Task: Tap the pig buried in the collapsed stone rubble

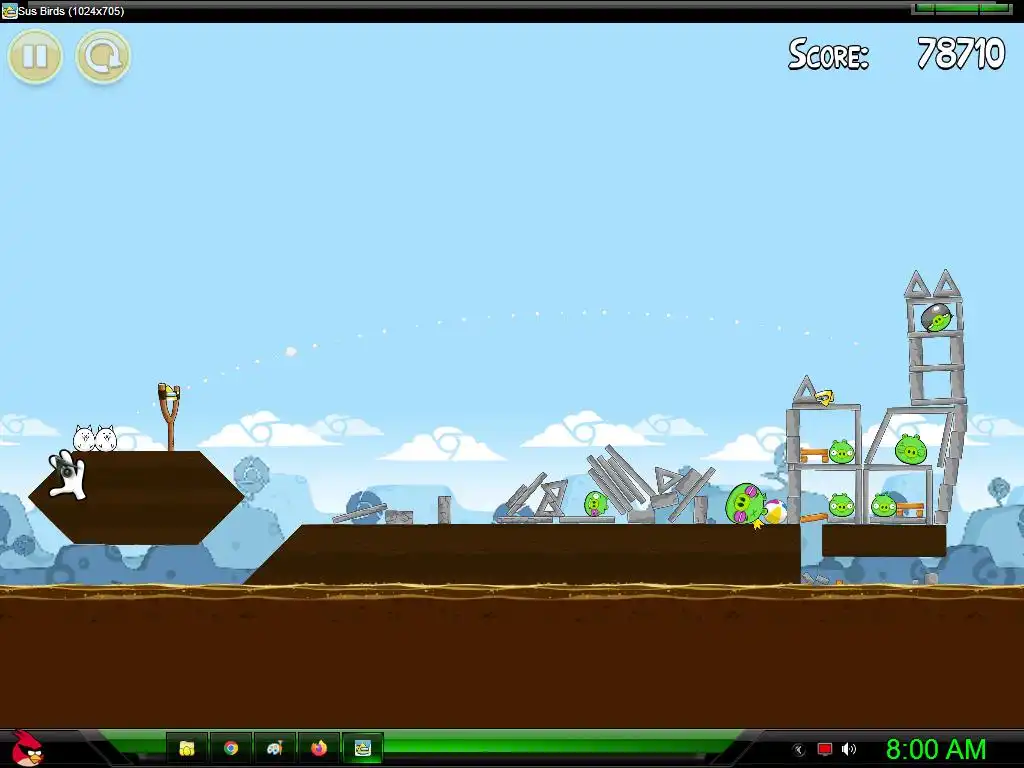Action: (x=595, y=504)
